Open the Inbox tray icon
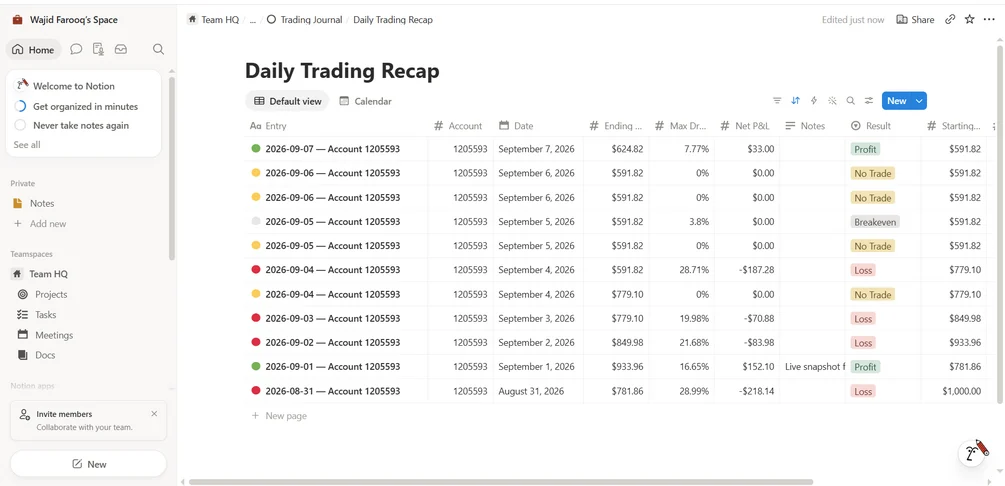This screenshot has height=486, width=1005. pos(120,49)
